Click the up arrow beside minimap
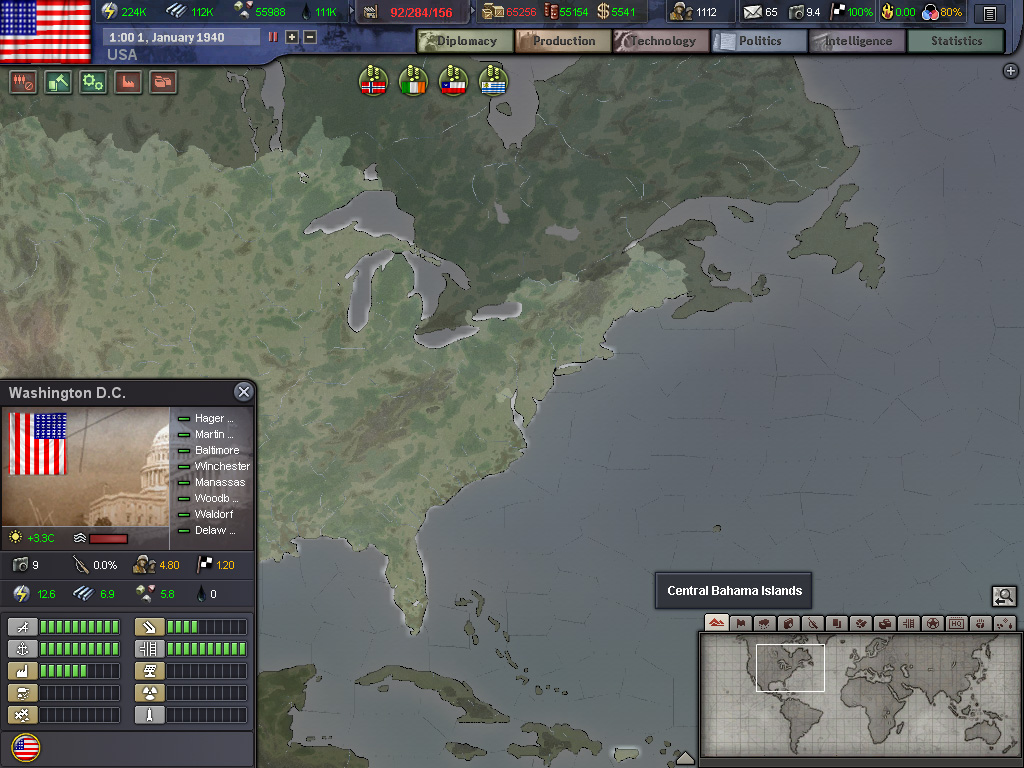 click(684, 758)
